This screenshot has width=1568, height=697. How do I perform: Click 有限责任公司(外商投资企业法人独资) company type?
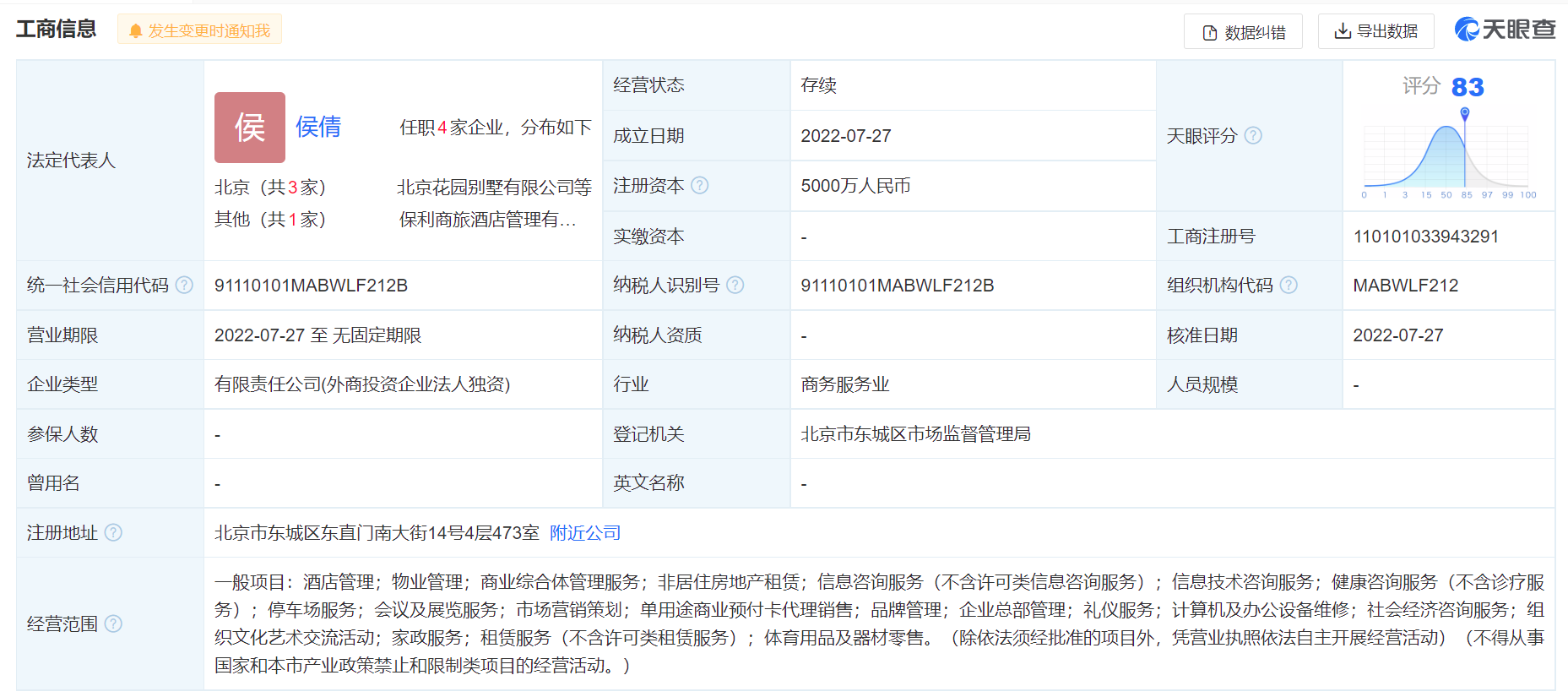(362, 384)
